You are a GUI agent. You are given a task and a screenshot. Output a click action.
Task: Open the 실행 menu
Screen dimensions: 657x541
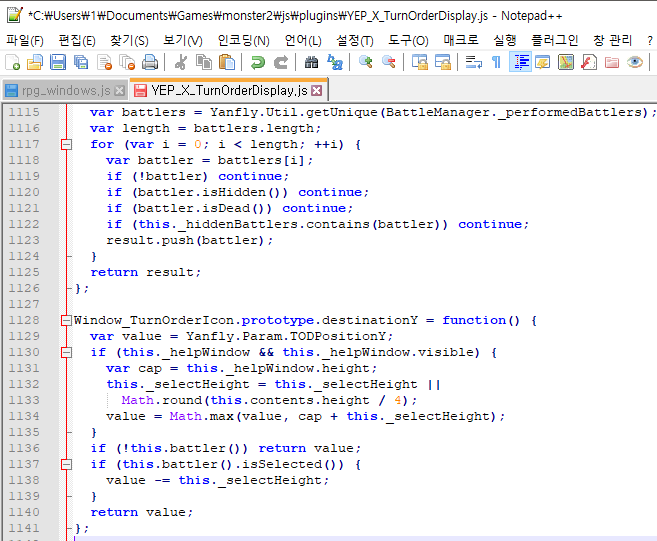[x=505, y=41]
